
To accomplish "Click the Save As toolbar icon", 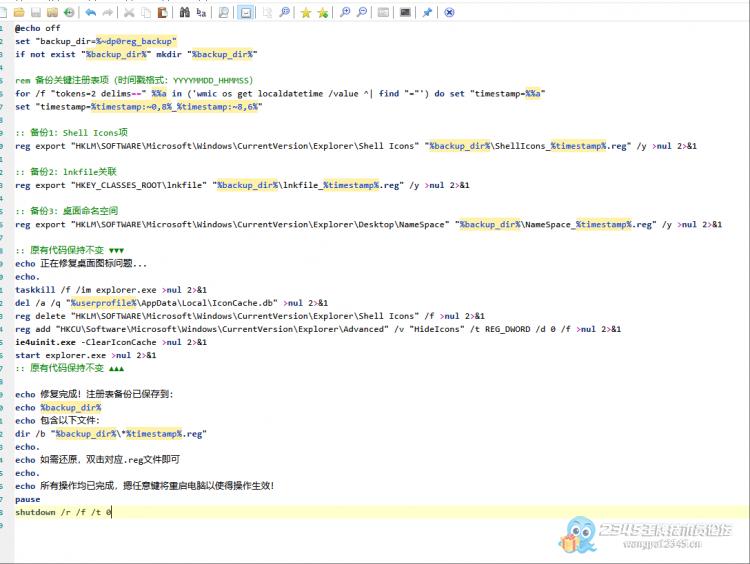I will 52,12.
